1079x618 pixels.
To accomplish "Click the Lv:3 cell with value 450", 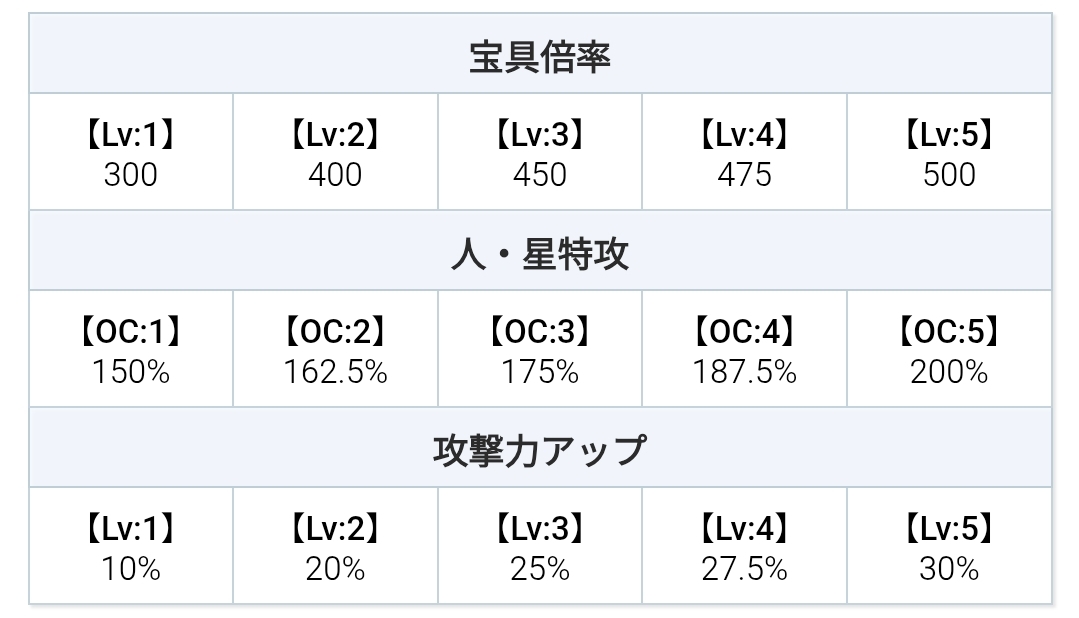I will pyautogui.click(x=540, y=154).
